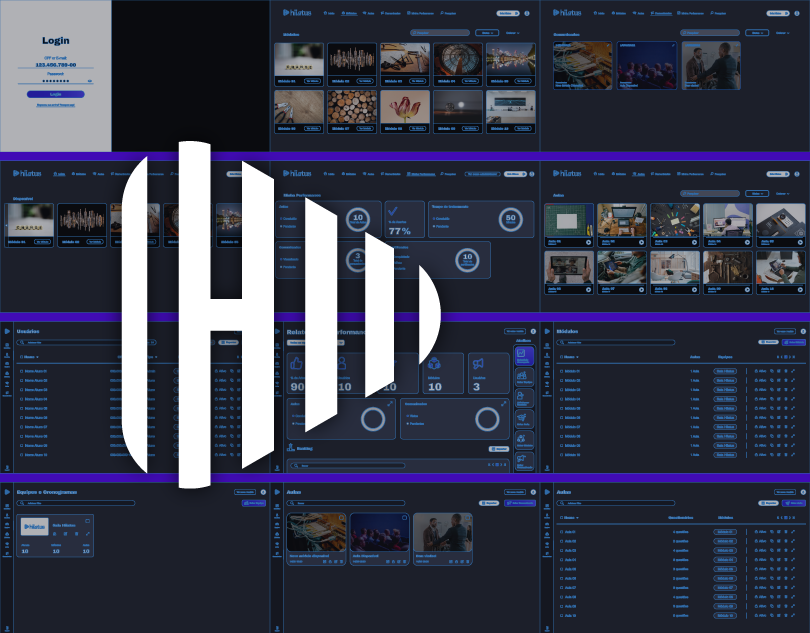Open Ordenar dropdown on Módulos gallery screen
The width and height of the screenshot is (810, 633).
coord(512,33)
